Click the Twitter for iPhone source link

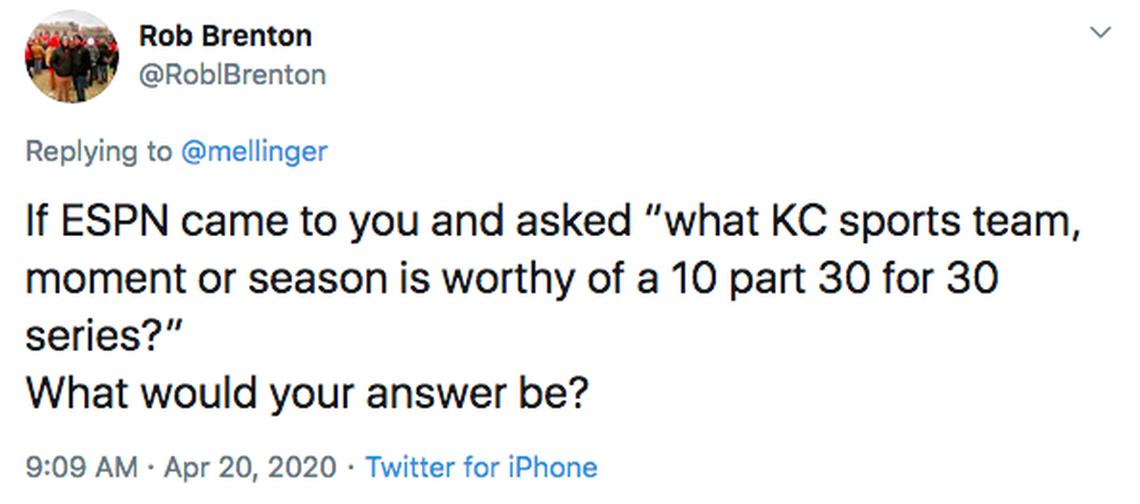pyautogui.click(x=481, y=467)
